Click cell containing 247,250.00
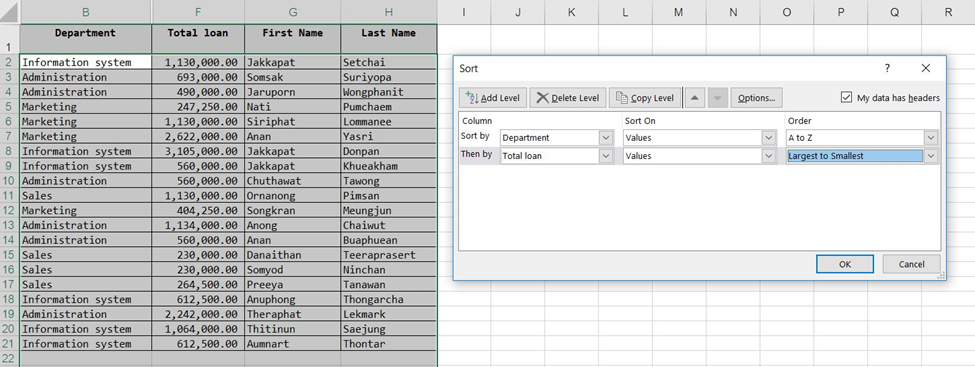The image size is (975, 367). (198, 107)
